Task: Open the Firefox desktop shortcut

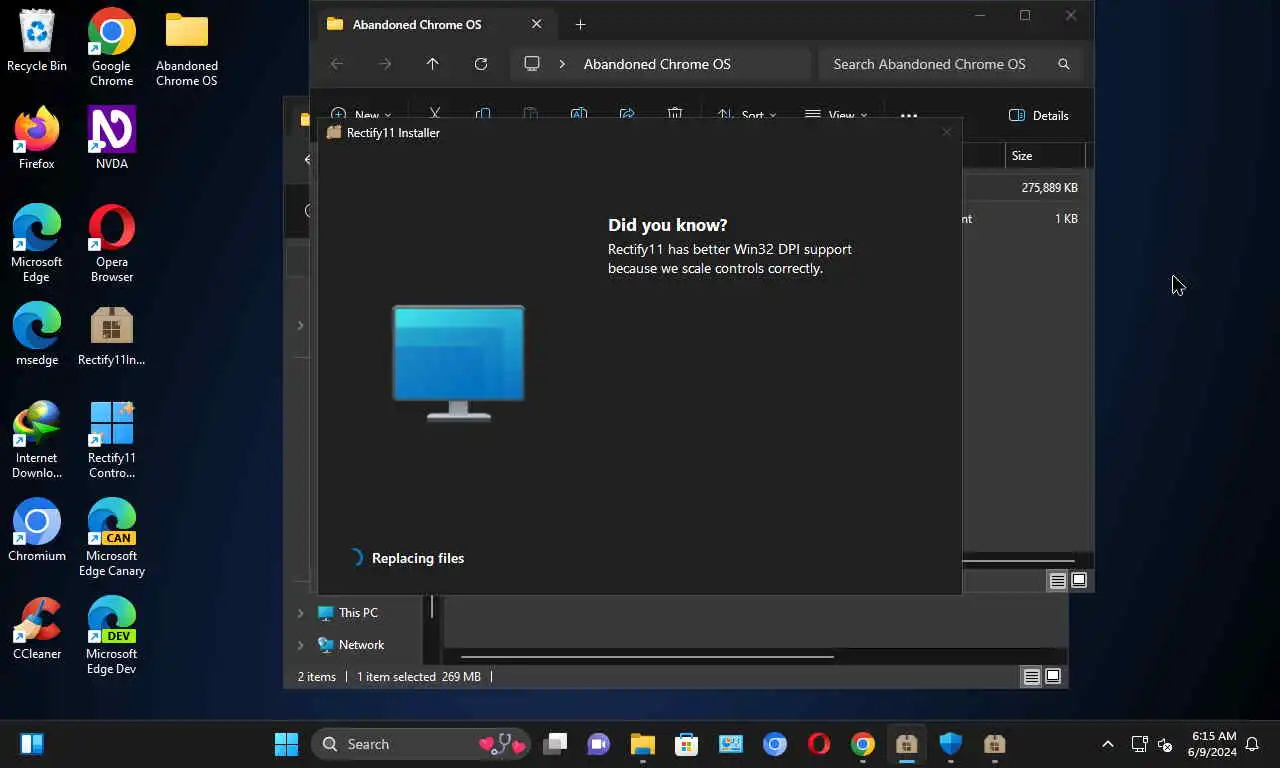Action: [x=37, y=138]
